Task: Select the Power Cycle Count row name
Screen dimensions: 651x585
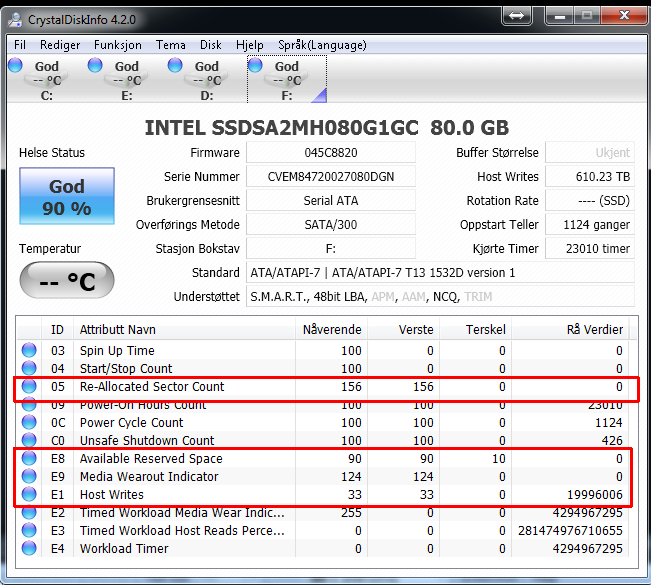Action: pyautogui.click(x=131, y=423)
